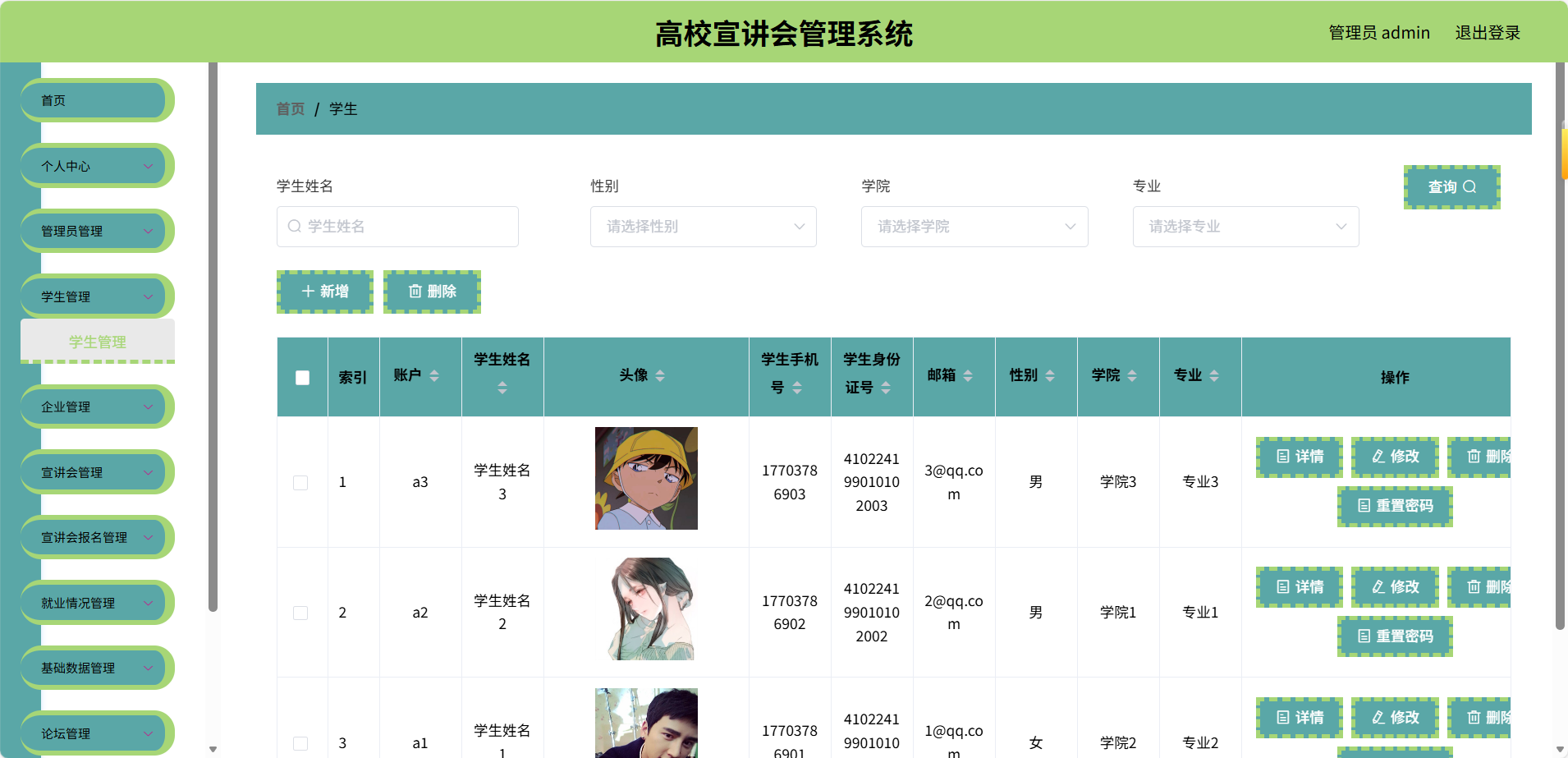
Task: Sort by 学生身份证号 column sort arrows
Action: tap(886, 388)
